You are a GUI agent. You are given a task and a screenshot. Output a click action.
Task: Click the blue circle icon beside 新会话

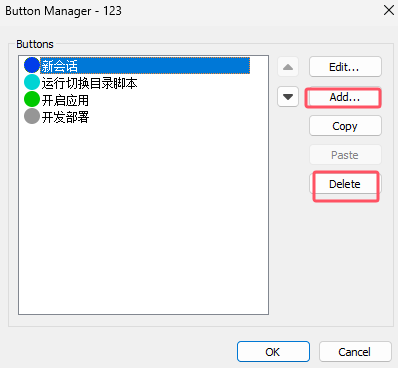[x=32, y=65]
